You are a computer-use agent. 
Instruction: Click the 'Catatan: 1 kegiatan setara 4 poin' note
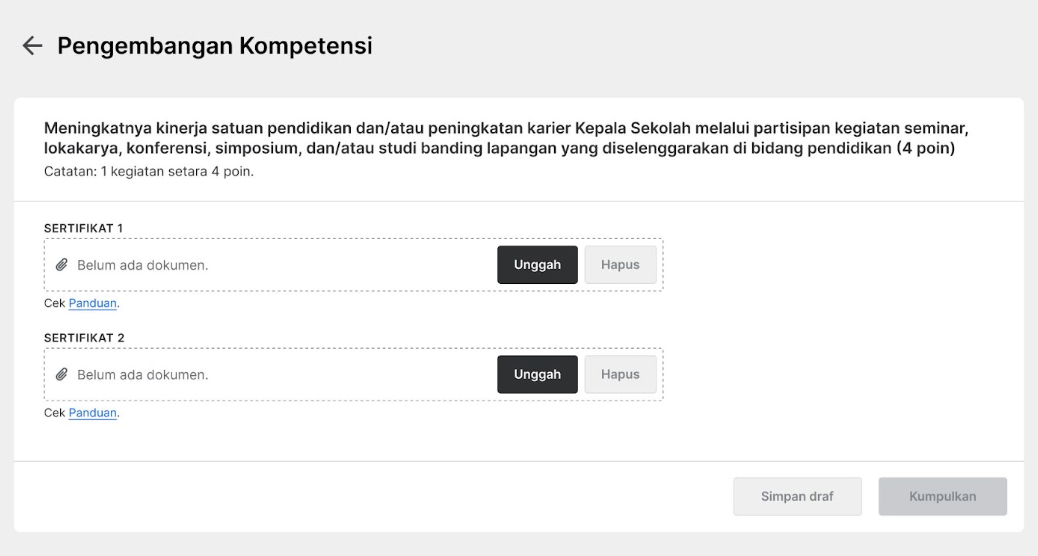149,171
